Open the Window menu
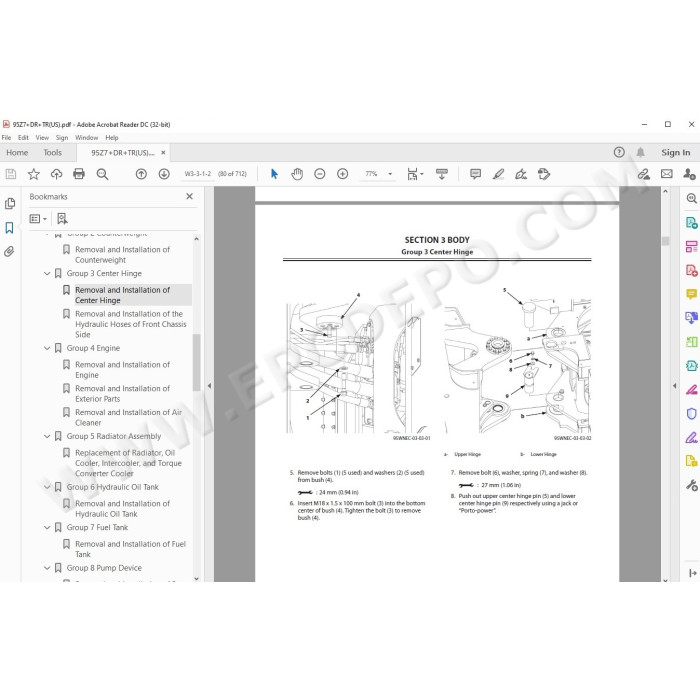Viewport: 700px width, 700px height. pos(86,138)
